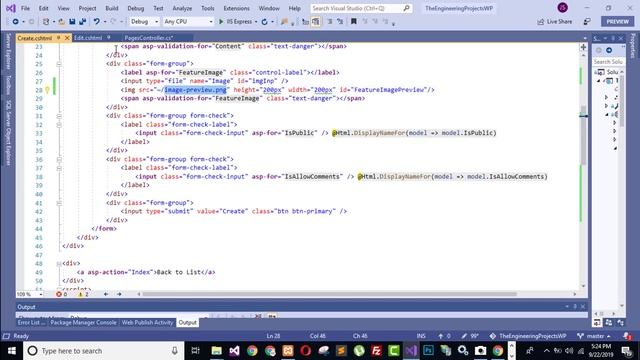
Task: Click the notifications icon in the VS status bar
Action: (x=627, y=336)
